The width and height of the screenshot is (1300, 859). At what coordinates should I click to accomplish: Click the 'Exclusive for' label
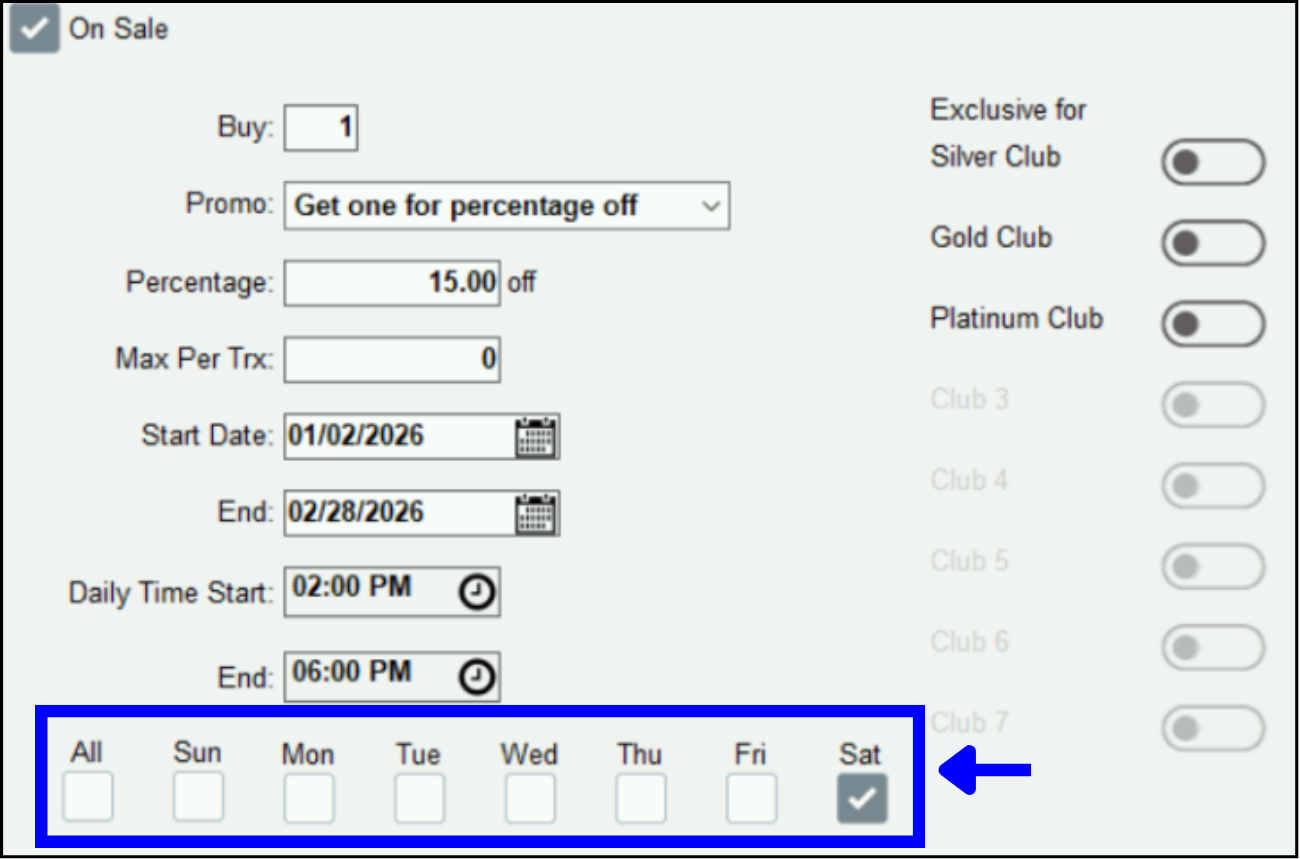[x=1008, y=109]
